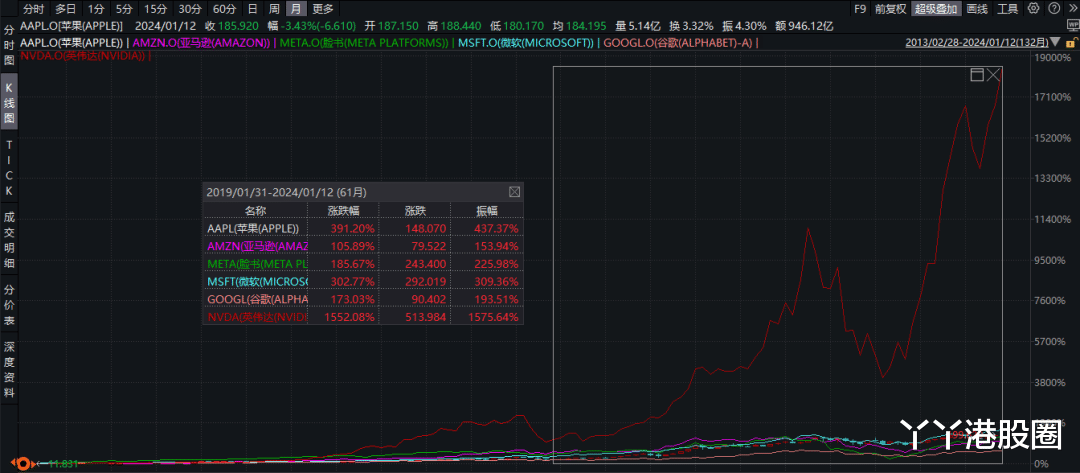Select the GOOGL row in popup table
The width and height of the screenshot is (1080, 473).
[363, 299]
